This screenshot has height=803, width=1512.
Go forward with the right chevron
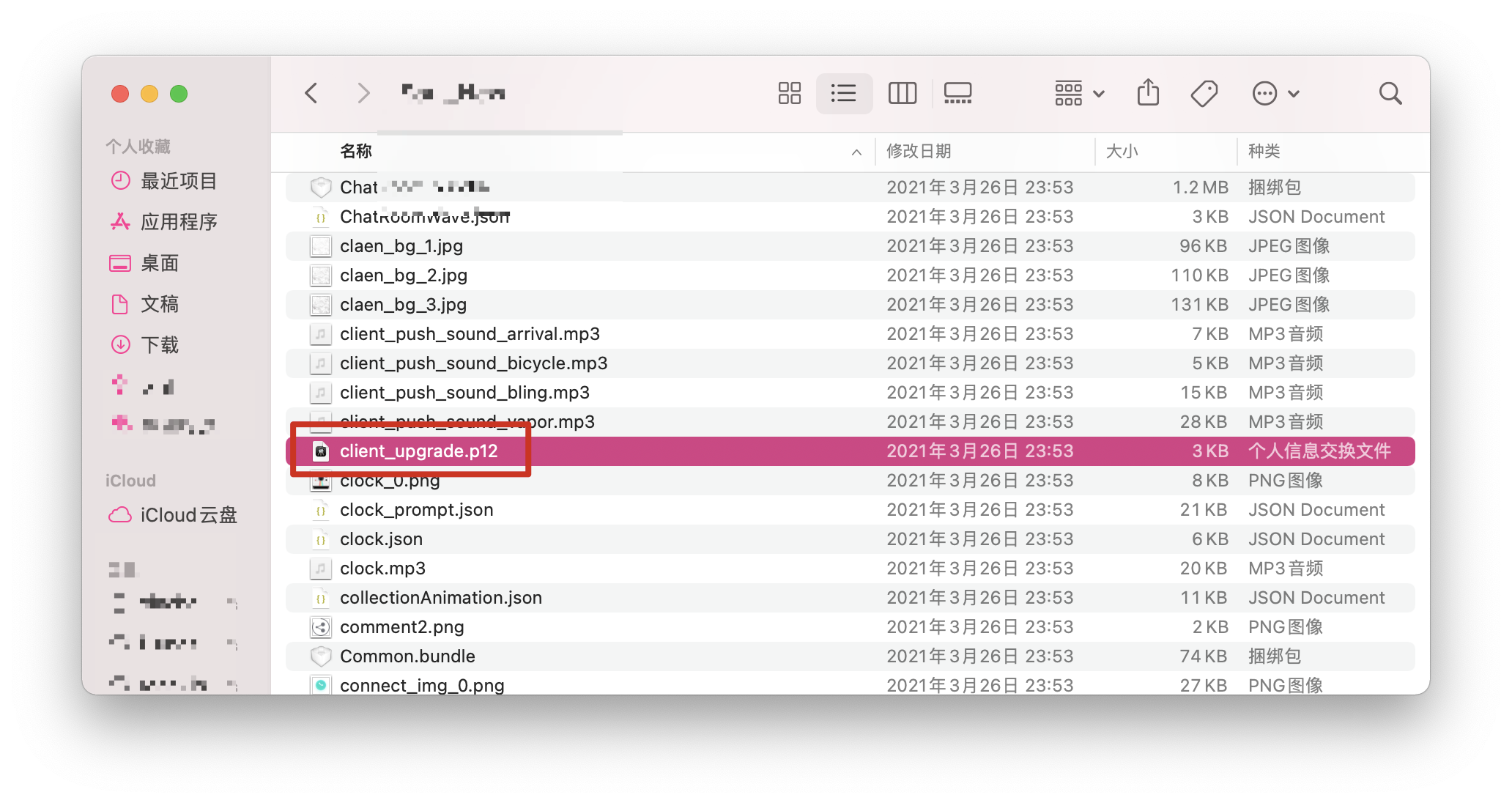pos(363,93)
